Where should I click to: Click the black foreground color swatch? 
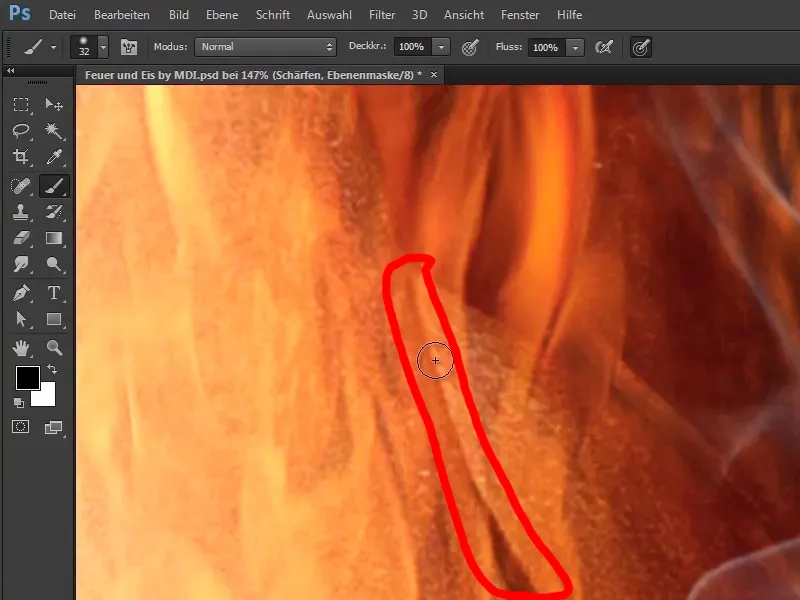click(27, 378)
